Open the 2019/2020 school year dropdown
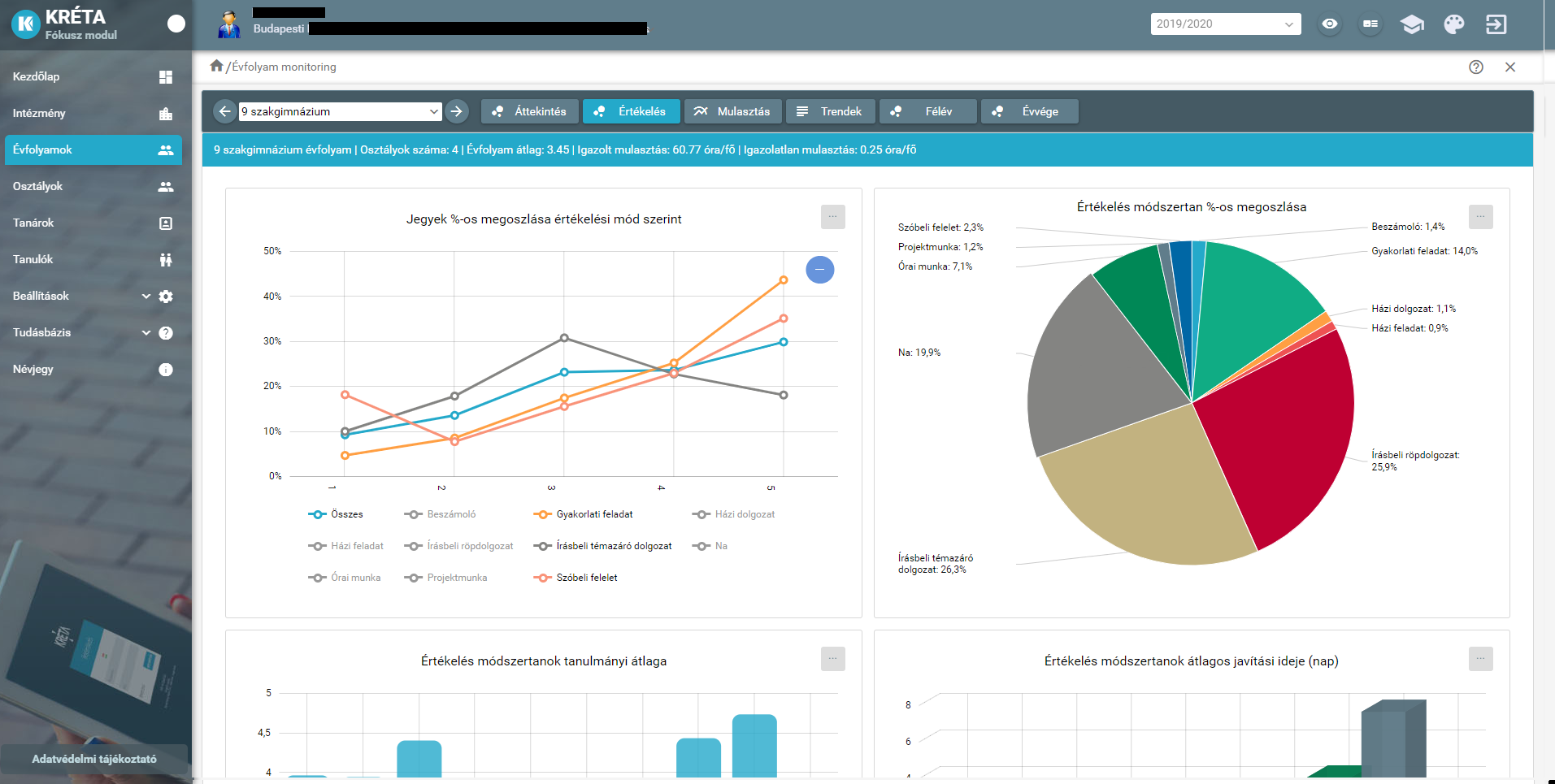Screen dimensions: 1555x784 1225,24
